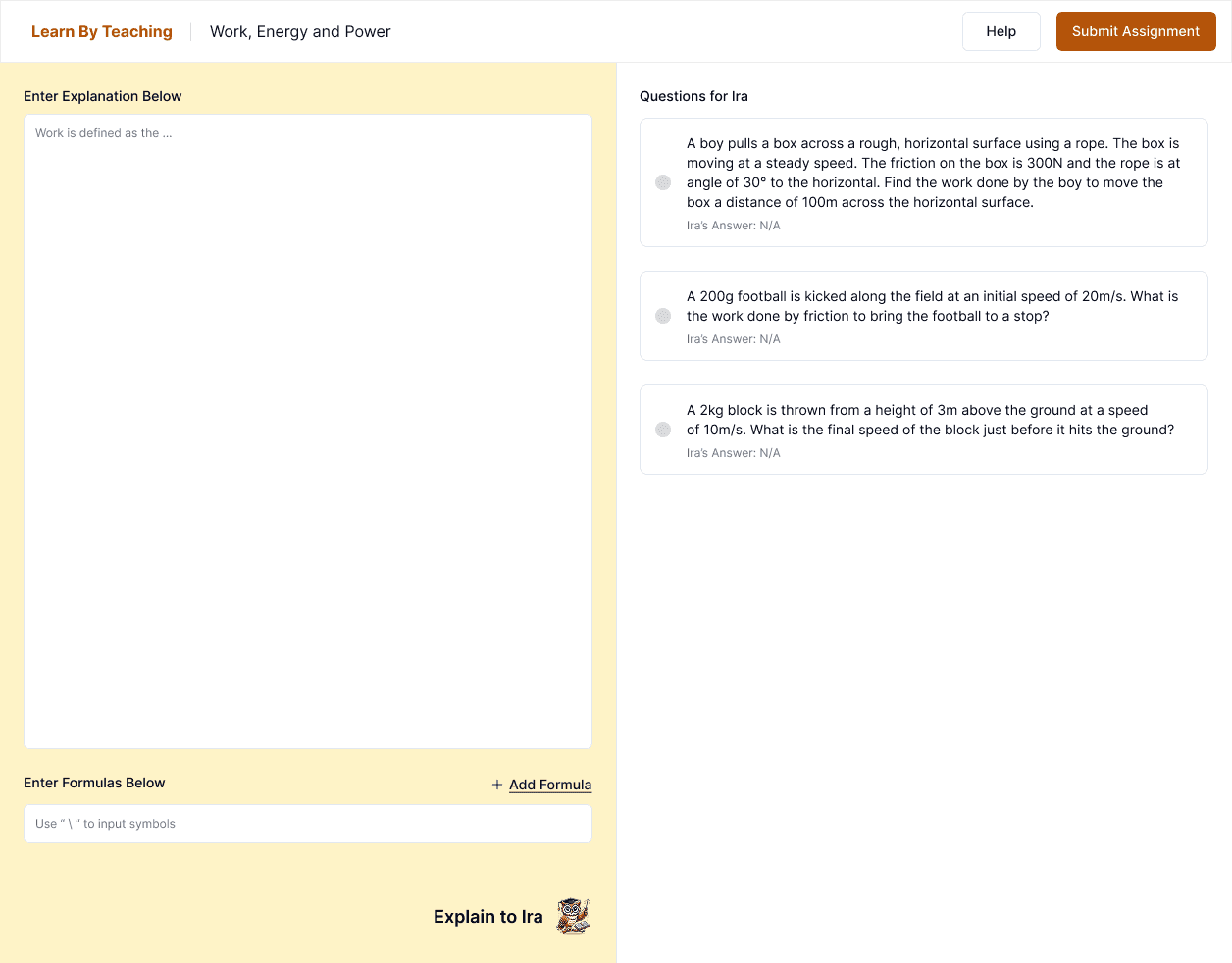Viewport: 1232px width, 963px height.
Task: Click status icon of the 2kg block question
Action: click(663, 430)
